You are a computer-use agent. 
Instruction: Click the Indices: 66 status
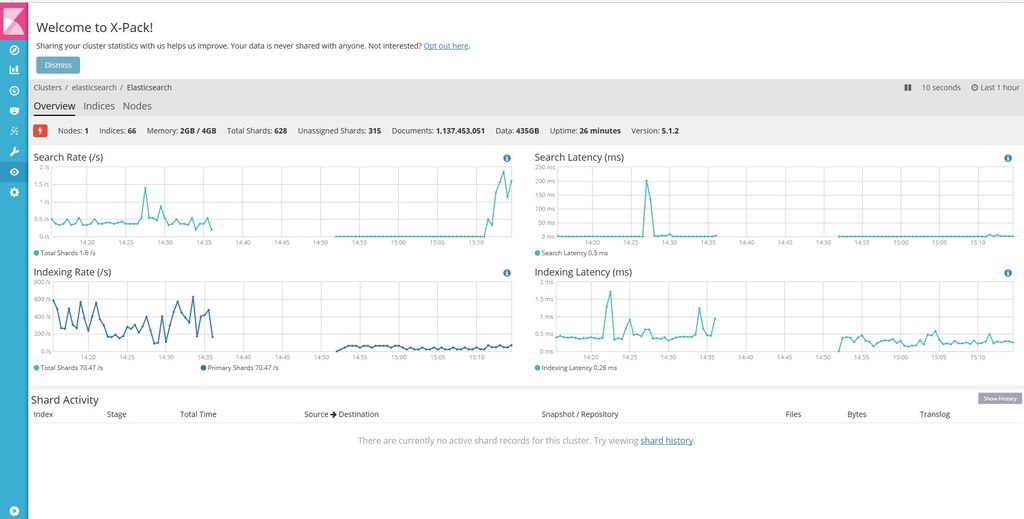click(x=118, y=131)
